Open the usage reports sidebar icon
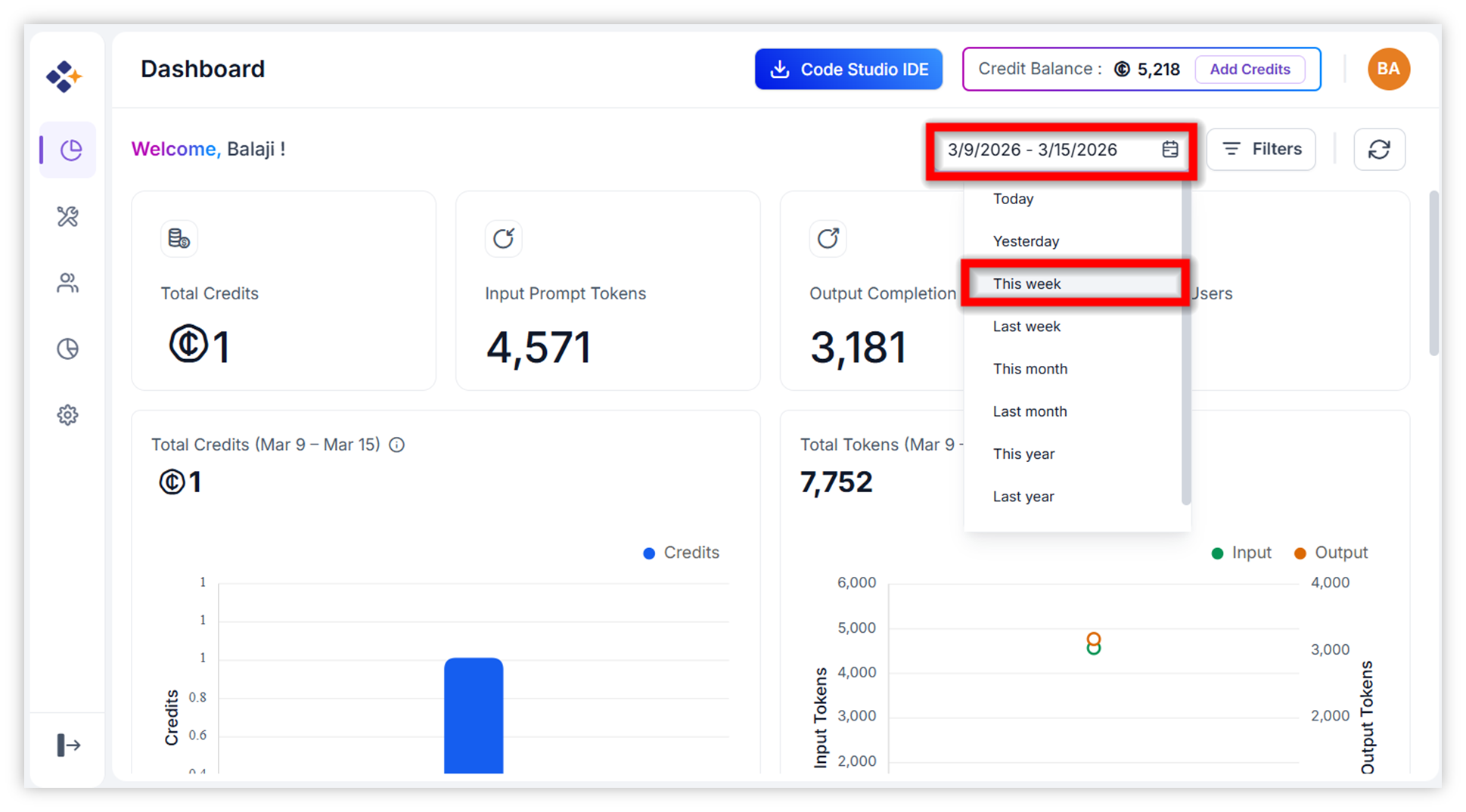The height and width of the screenshot is (812, 1466). pos(68,349)
